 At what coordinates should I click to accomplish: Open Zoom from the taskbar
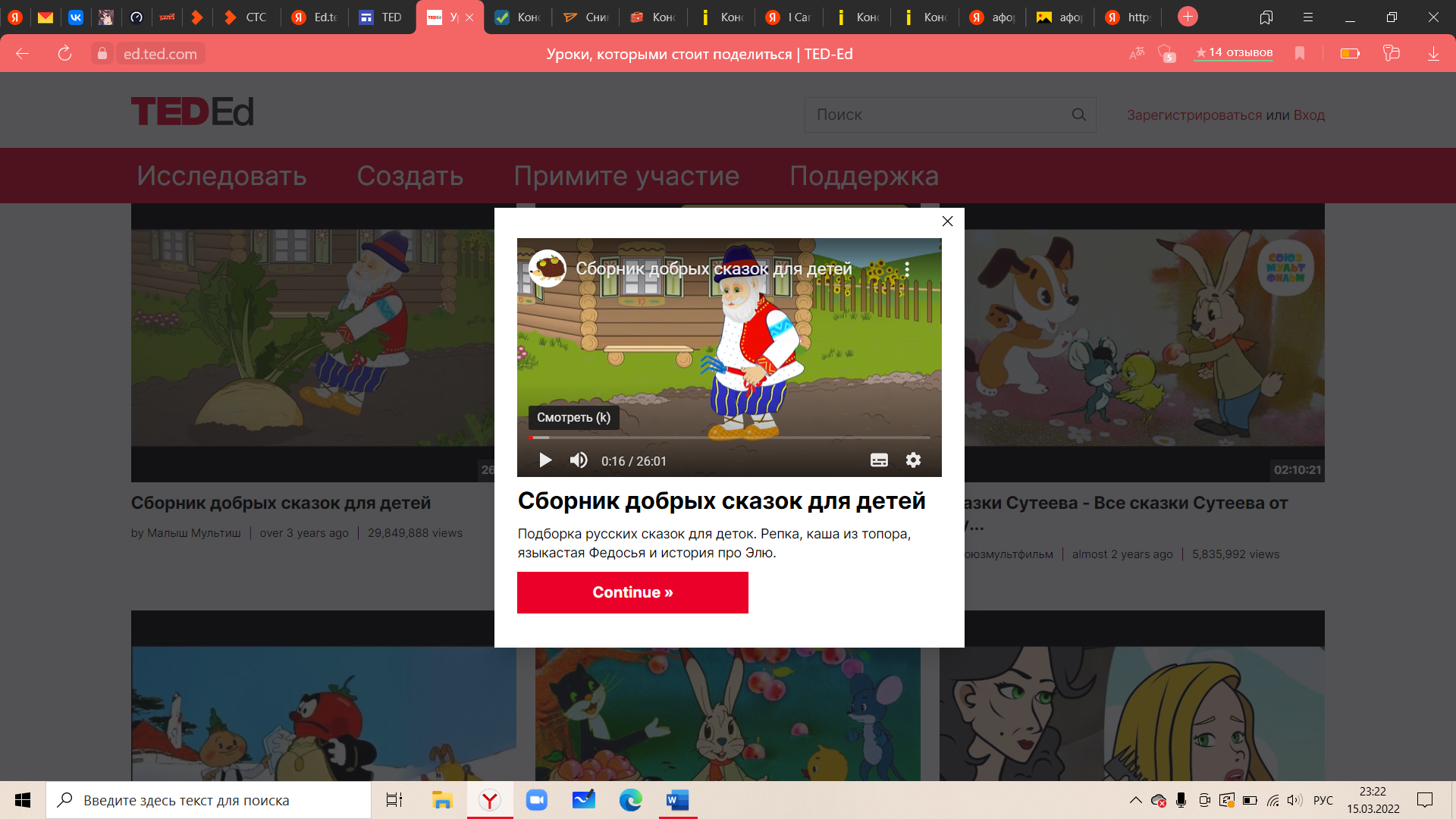coord(537,800)
